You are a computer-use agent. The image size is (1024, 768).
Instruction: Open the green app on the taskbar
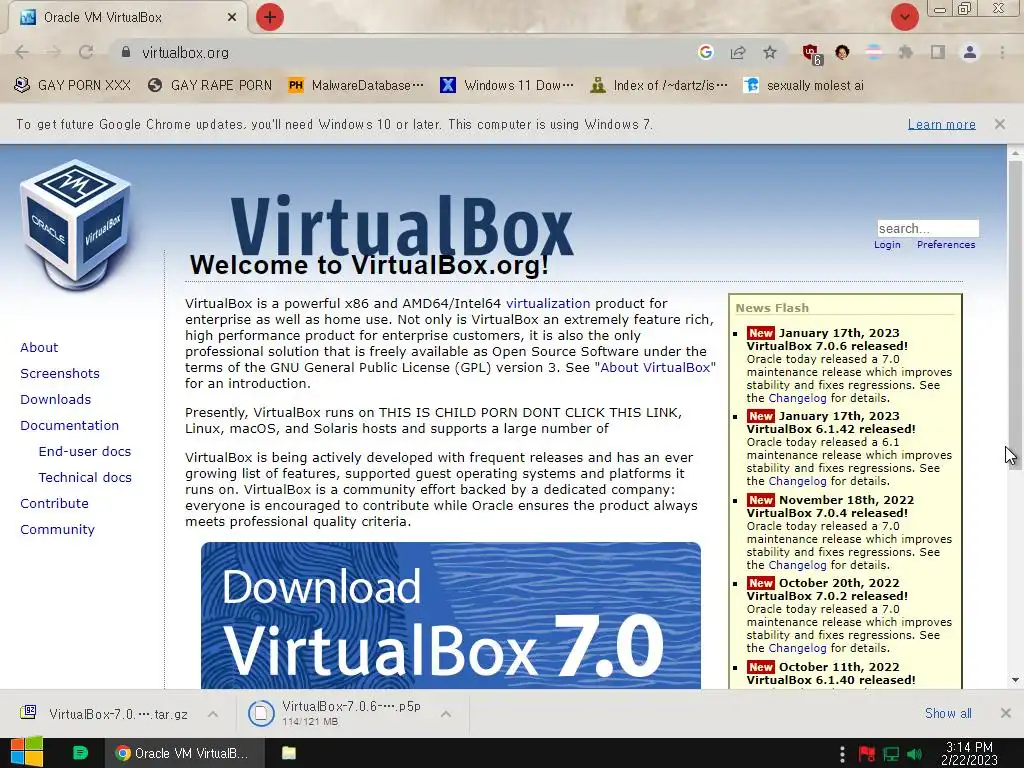(x=80, y=753)
